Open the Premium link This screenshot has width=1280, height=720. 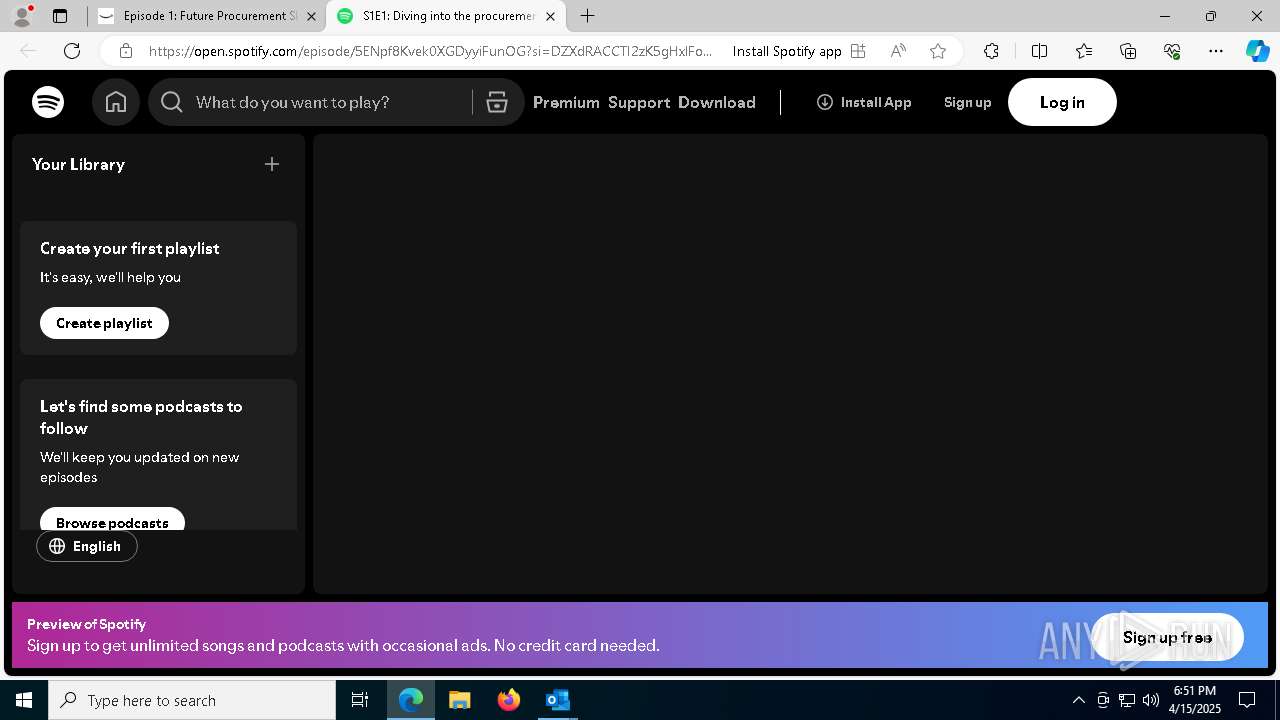coord(566,102)
